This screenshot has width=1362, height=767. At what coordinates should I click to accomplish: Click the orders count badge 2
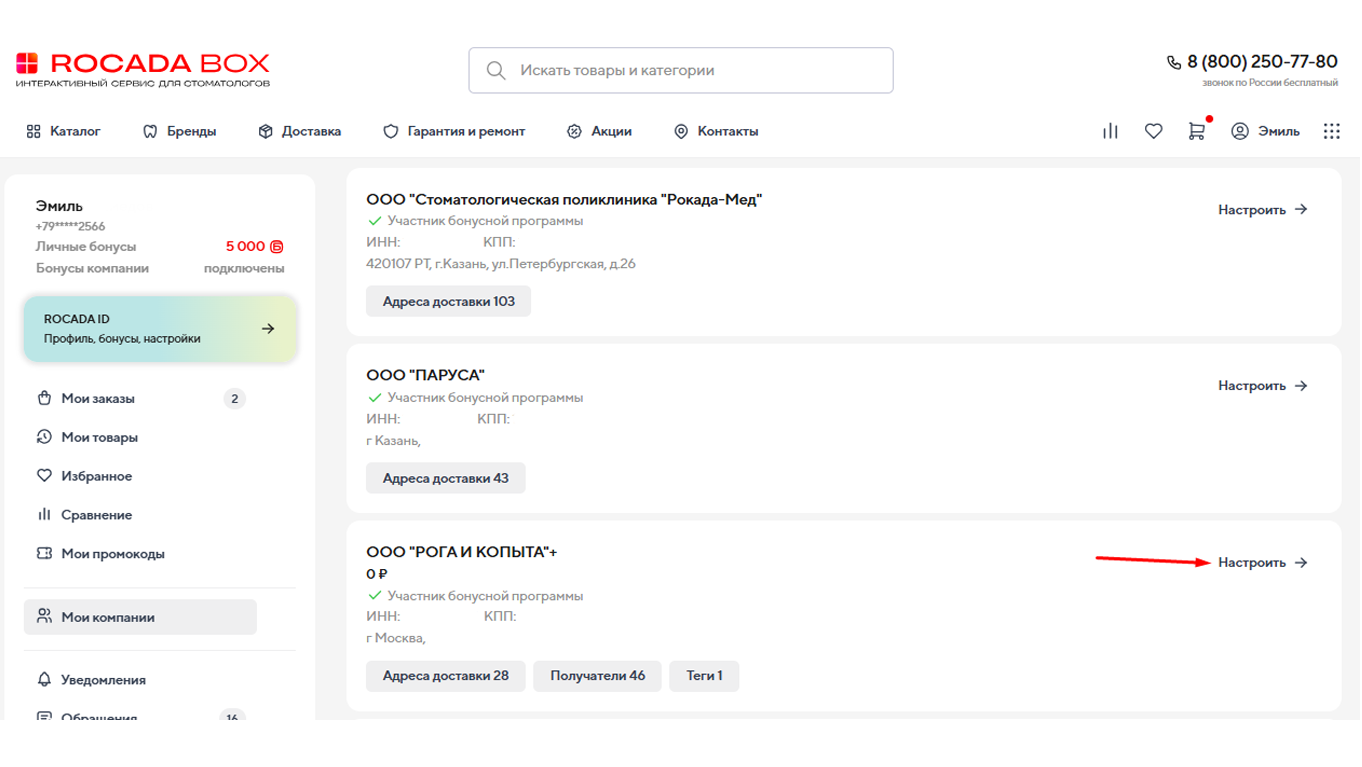[235, 399]
